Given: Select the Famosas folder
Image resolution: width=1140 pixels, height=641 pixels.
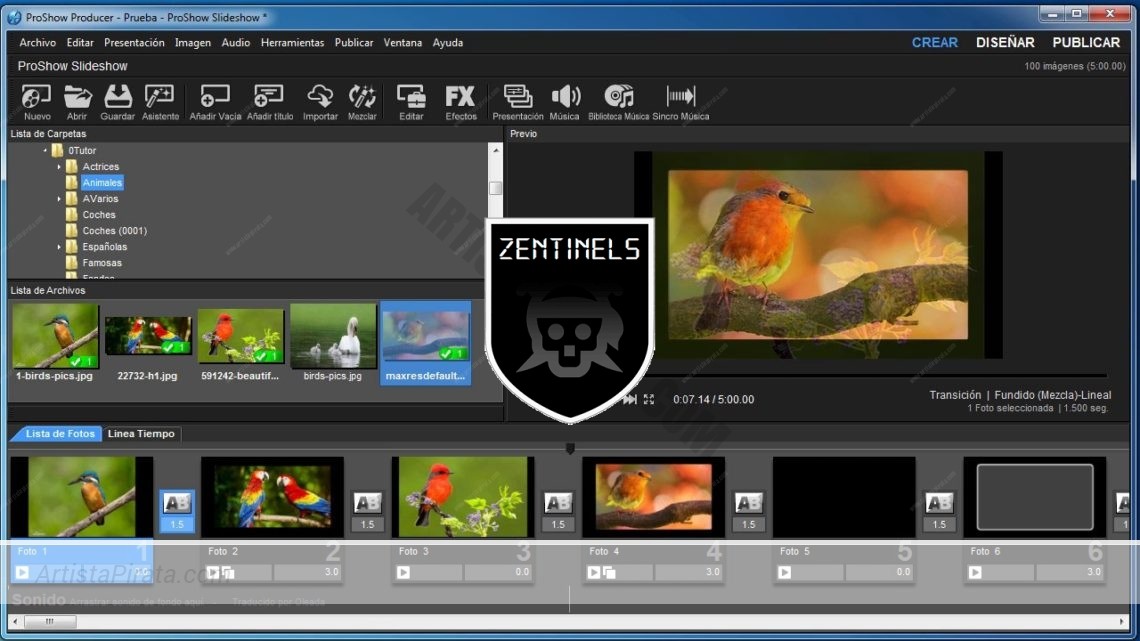Looking at the screenshot, I should pyautogui.click(x=102, y=263).
